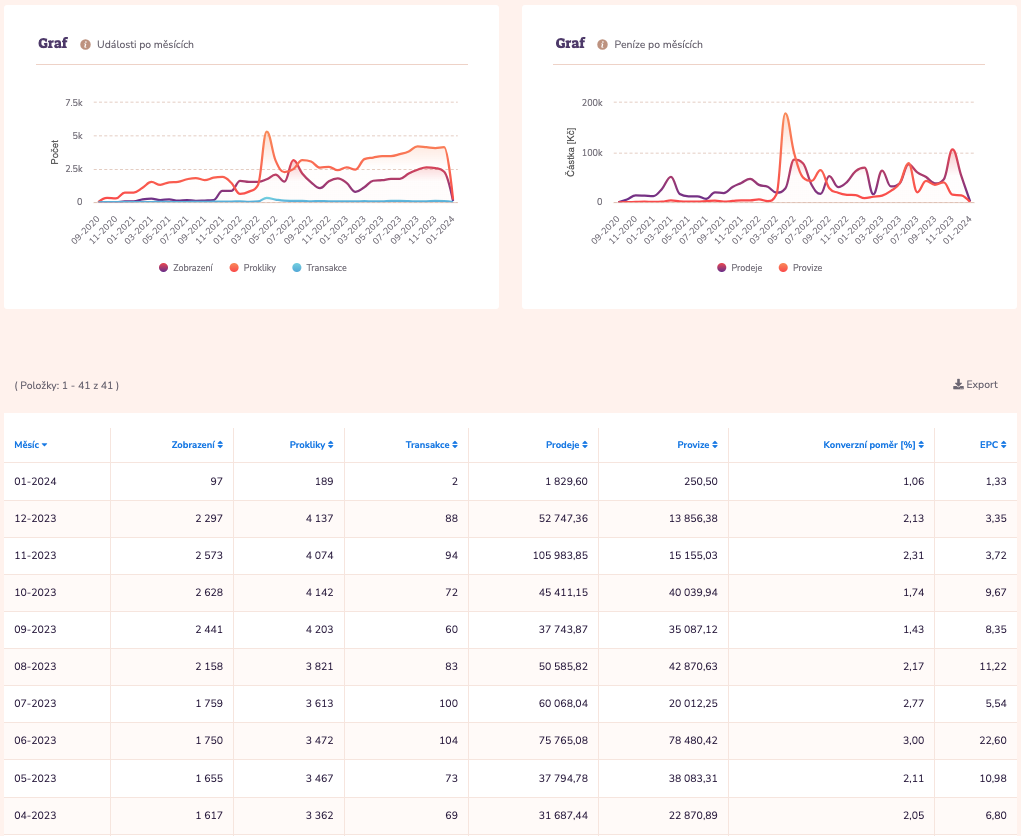Click the Export link above table
This screenshot has width=1021, height=836.
tap(981, 384)
